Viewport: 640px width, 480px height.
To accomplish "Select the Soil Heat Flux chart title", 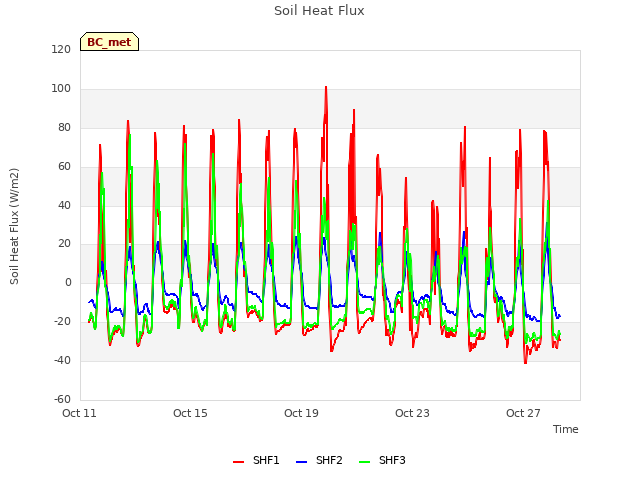I will point(319,11).
